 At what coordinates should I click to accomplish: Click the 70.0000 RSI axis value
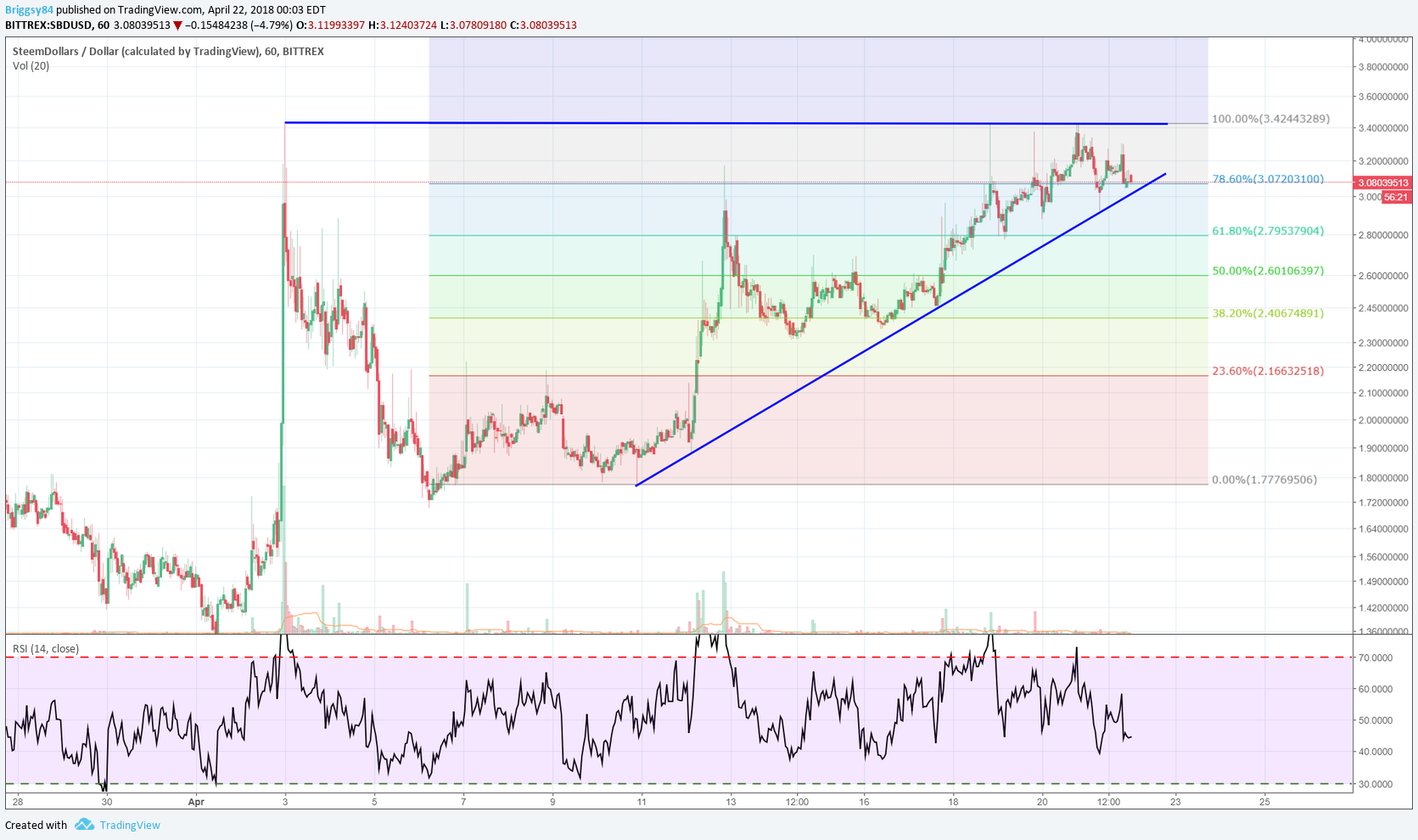point(1376,658)
